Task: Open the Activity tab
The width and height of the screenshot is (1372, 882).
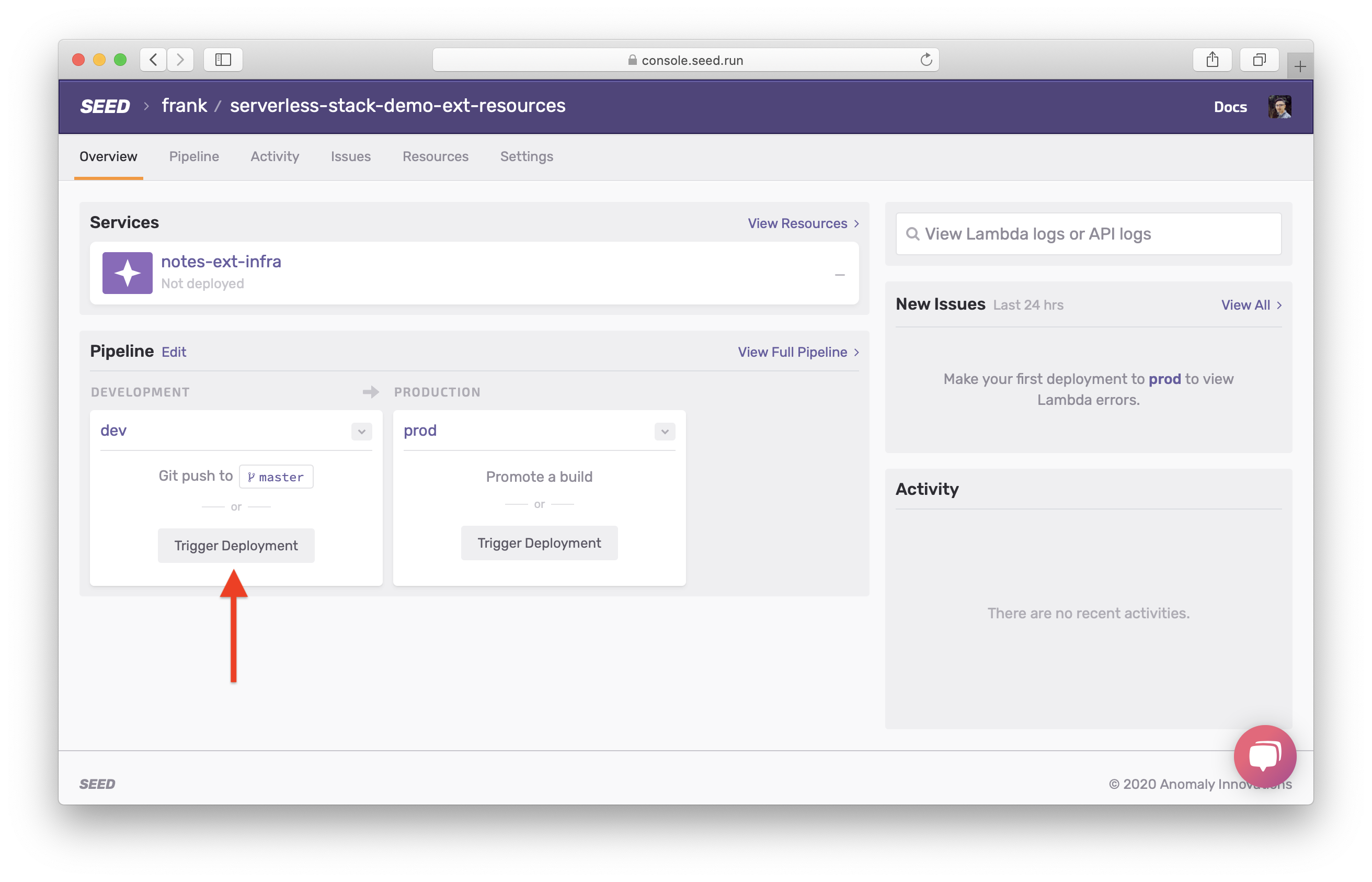Action: coord(275,156)
